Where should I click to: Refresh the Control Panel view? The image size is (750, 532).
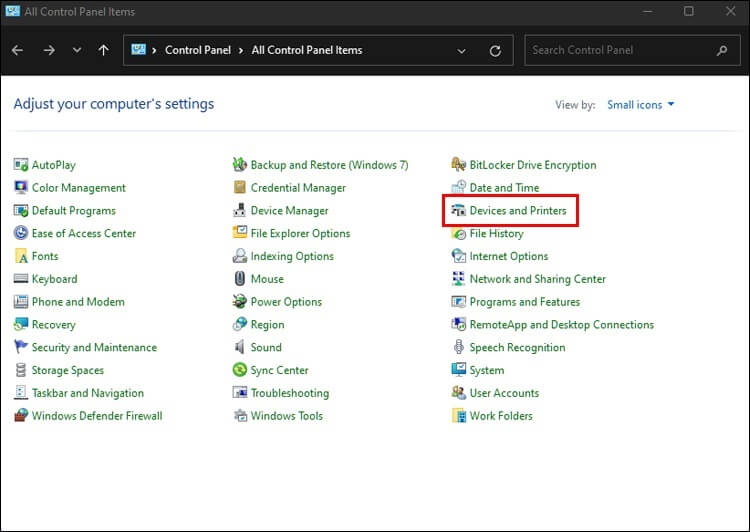click(496, 51)
